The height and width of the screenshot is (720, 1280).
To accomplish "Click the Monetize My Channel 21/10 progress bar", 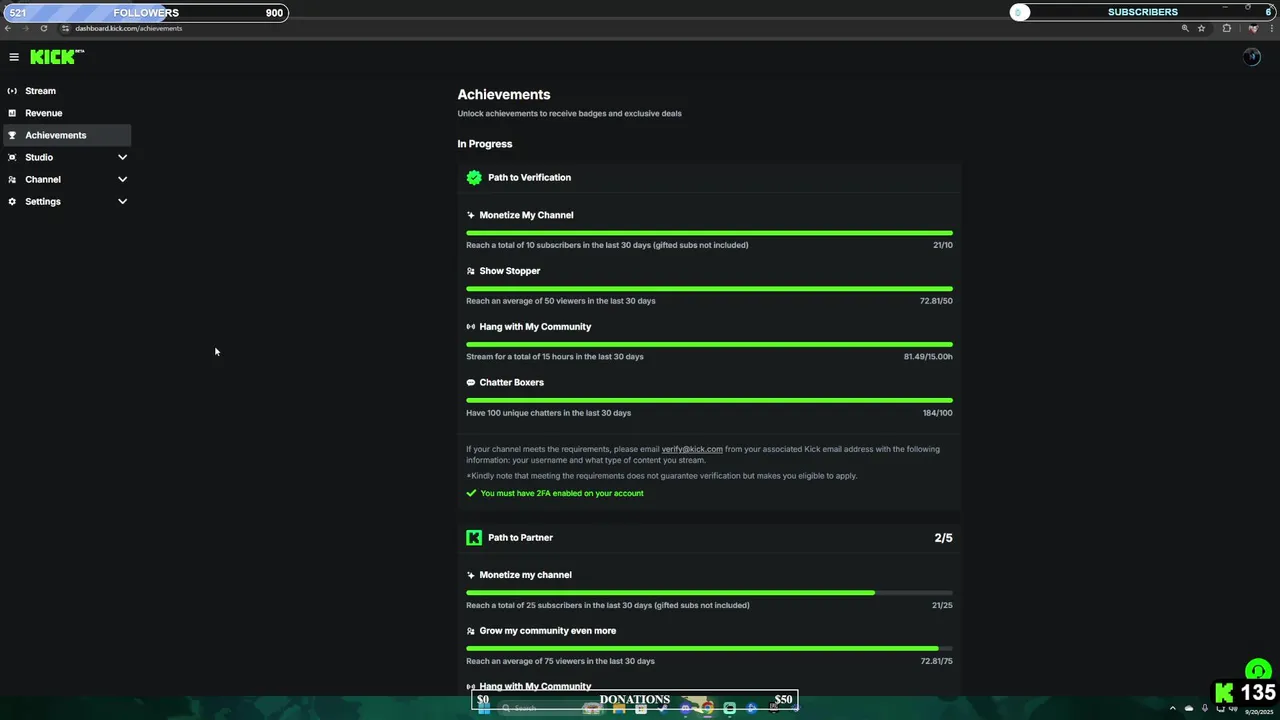I will pyautogui.click(x=709, y=232).
